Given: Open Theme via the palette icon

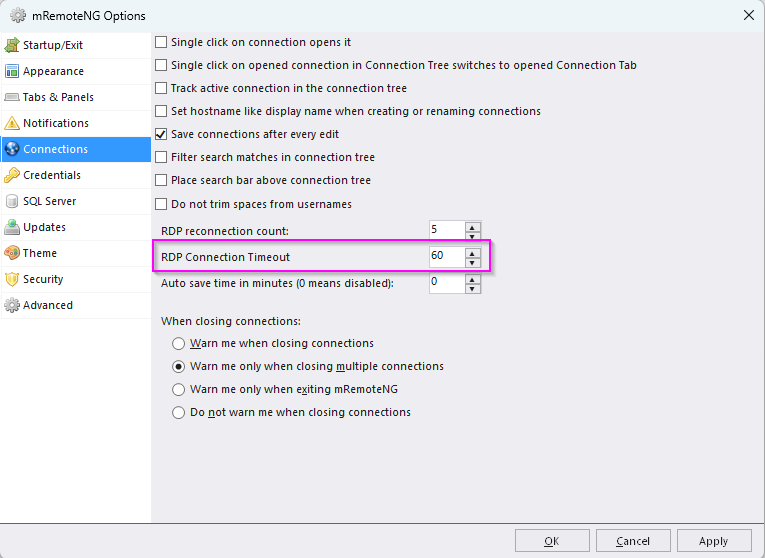Looking at the screenshot, I should click(12, 253).
